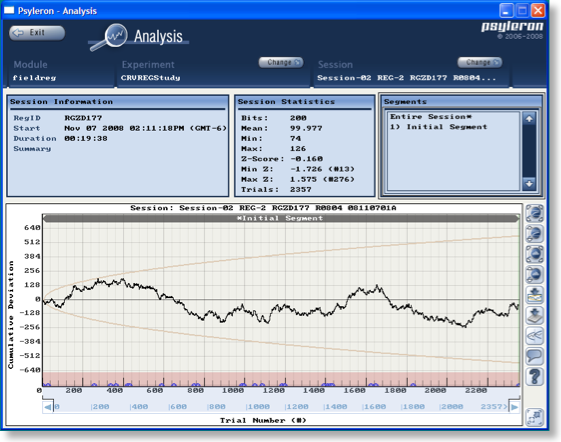Open the speech bubble comment tool
561x442 pixels.
point(535,356)
